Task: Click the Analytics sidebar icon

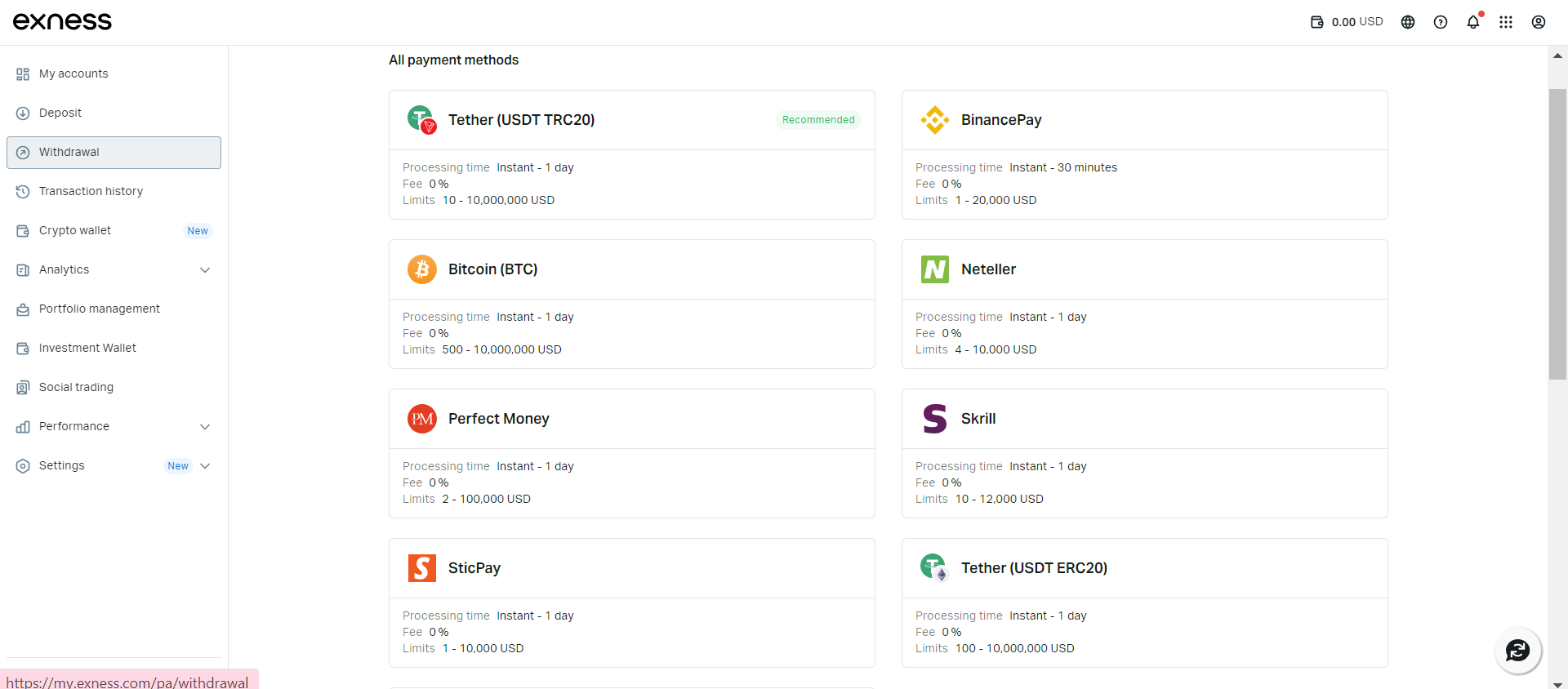Action: coord(23,270)
